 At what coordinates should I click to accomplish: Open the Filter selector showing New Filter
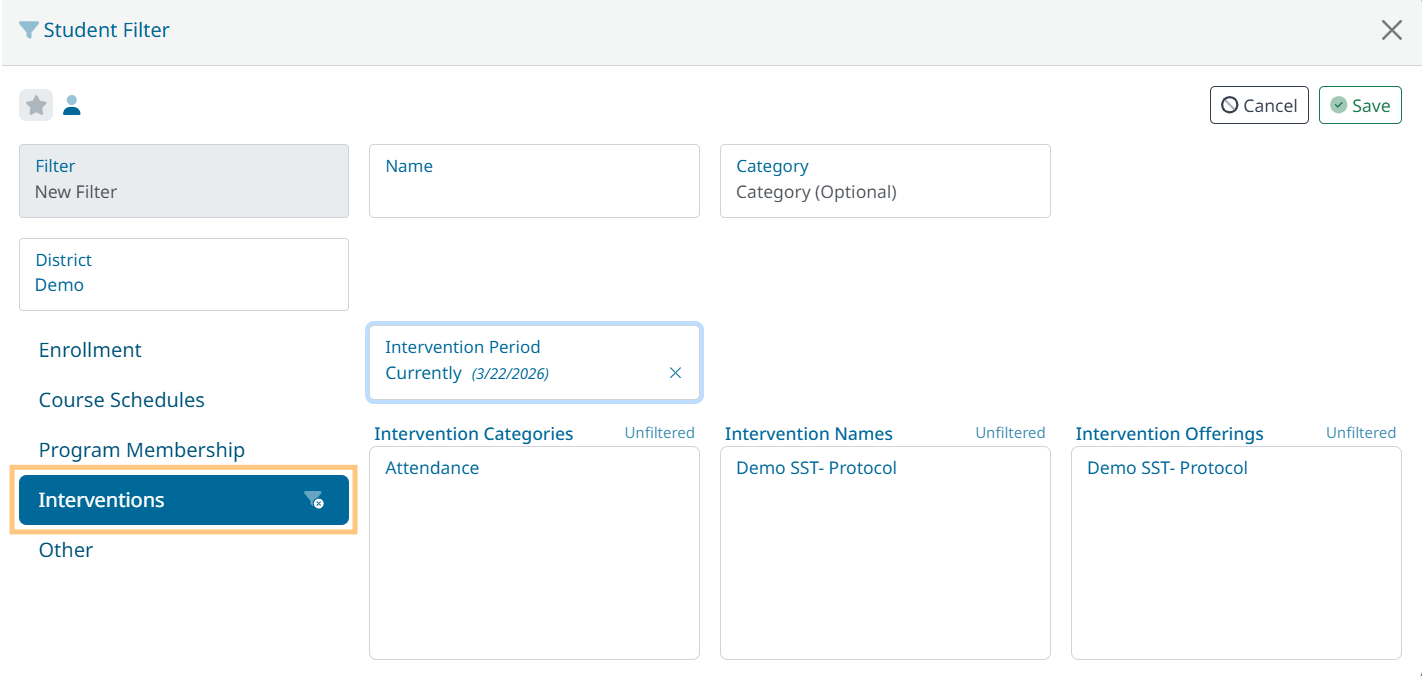coord(184,181)
